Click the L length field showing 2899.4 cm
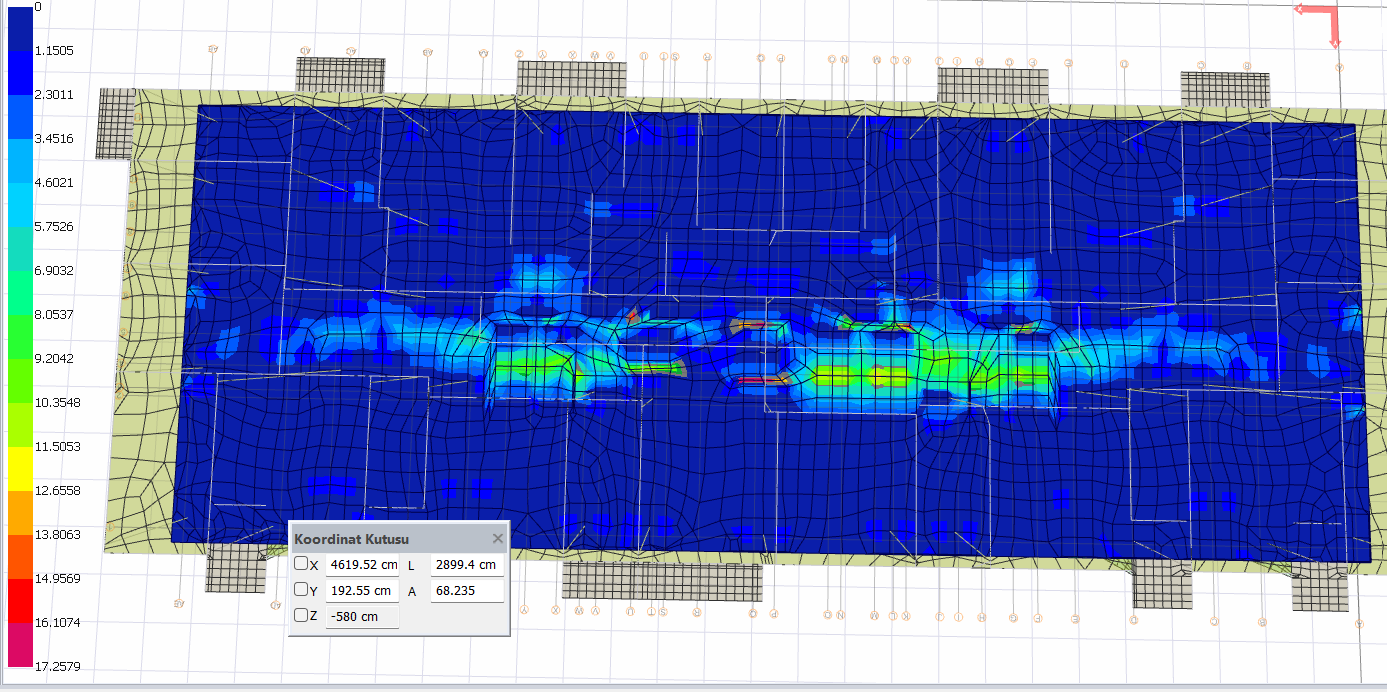 [x=466, y=565]
